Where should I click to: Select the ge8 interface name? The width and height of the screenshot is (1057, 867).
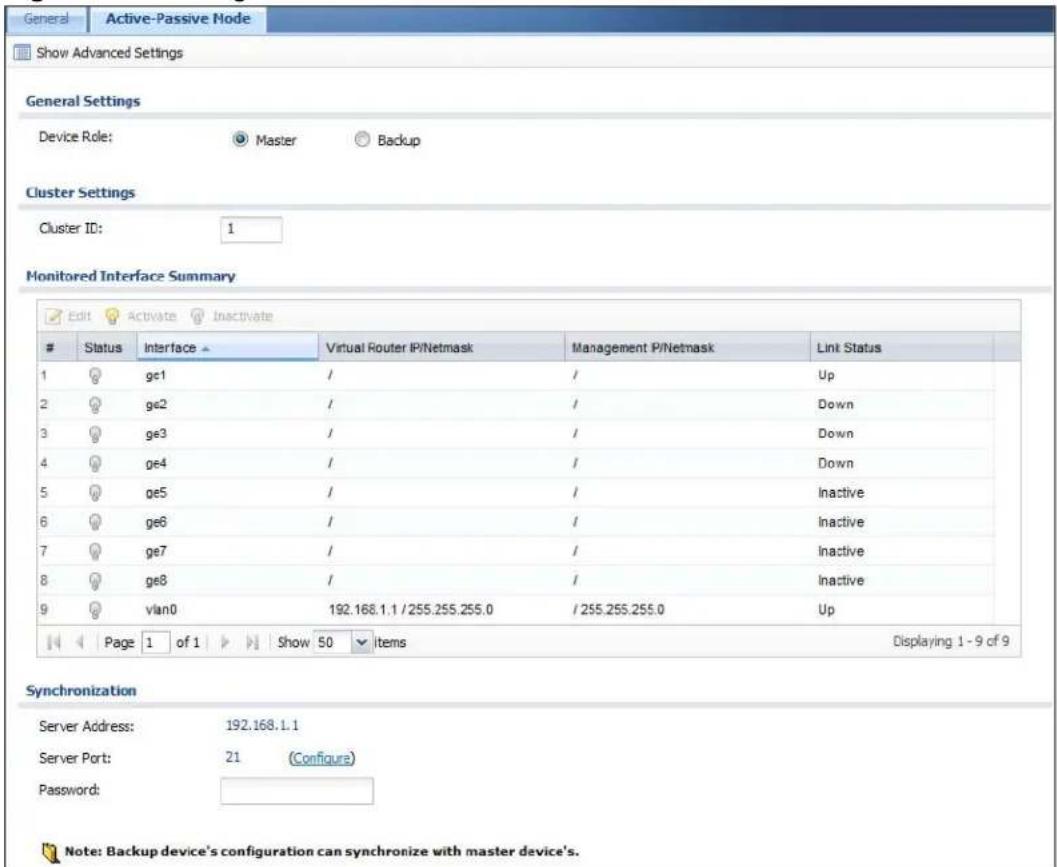click(x=156, y=580)
